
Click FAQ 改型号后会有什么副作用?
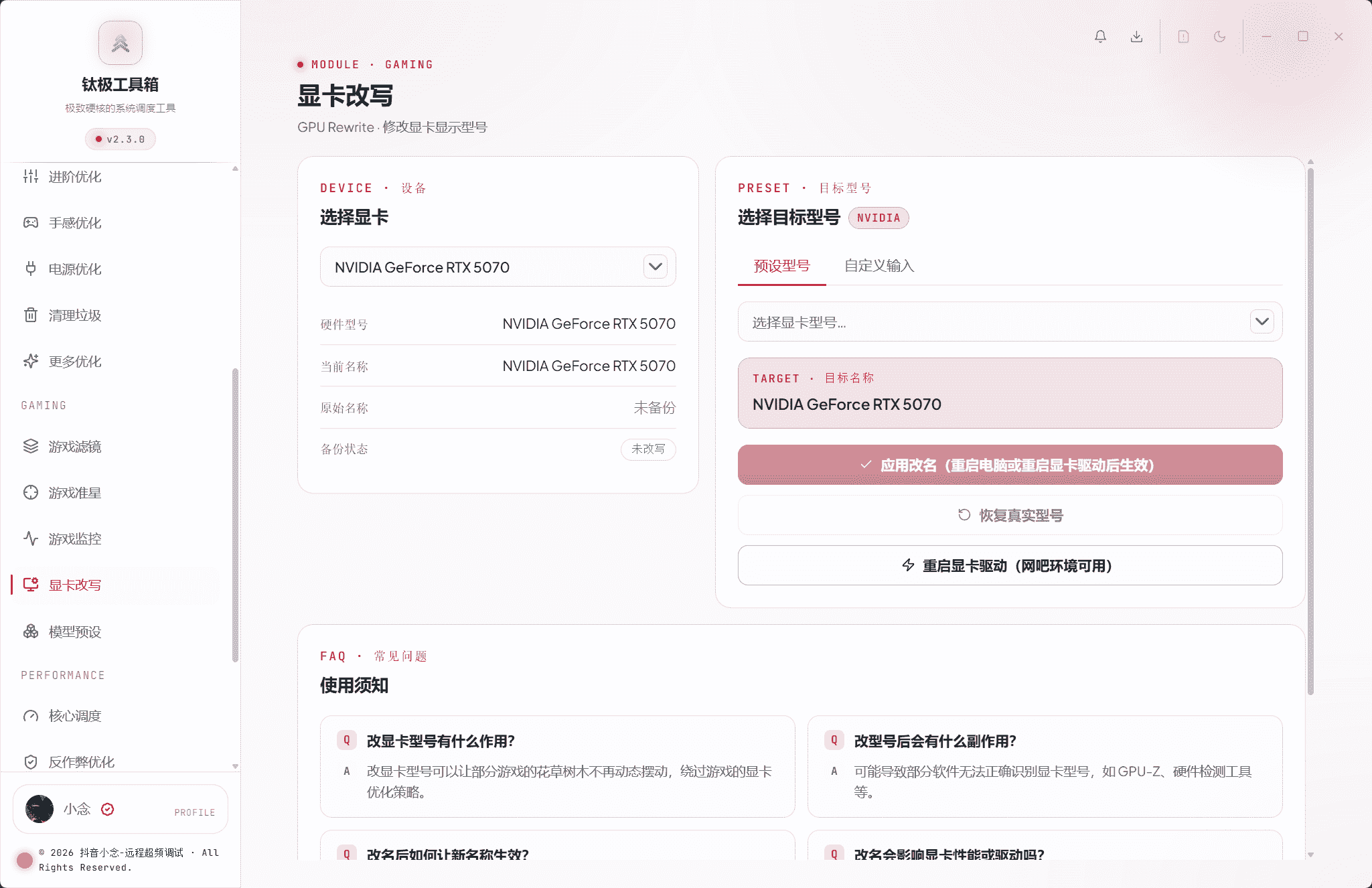[x=1045, y=767]
